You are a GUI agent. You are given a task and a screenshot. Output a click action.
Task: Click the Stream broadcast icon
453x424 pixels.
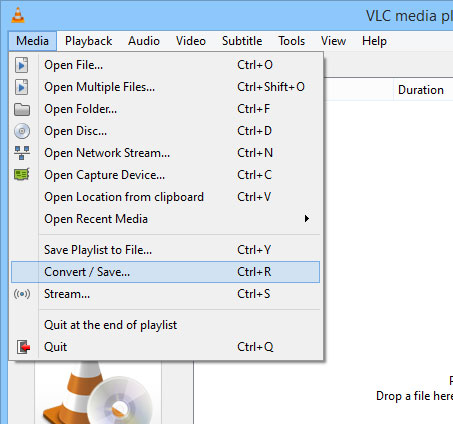pos(22,294)
